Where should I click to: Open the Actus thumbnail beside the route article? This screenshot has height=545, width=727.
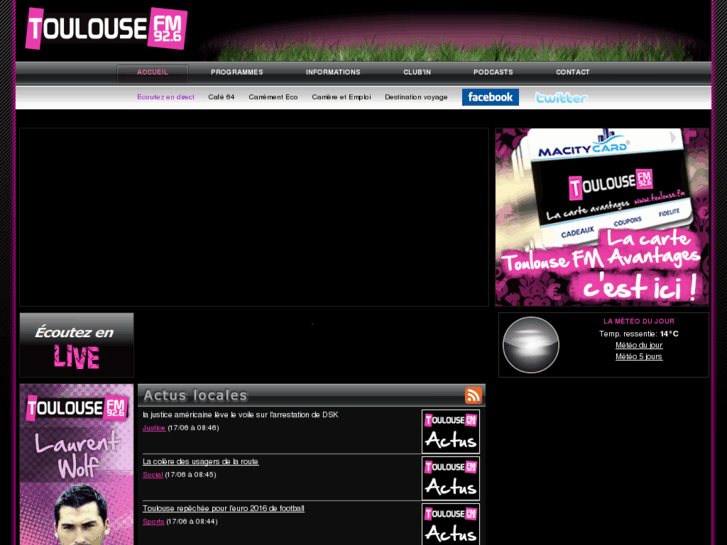[451, 478]
